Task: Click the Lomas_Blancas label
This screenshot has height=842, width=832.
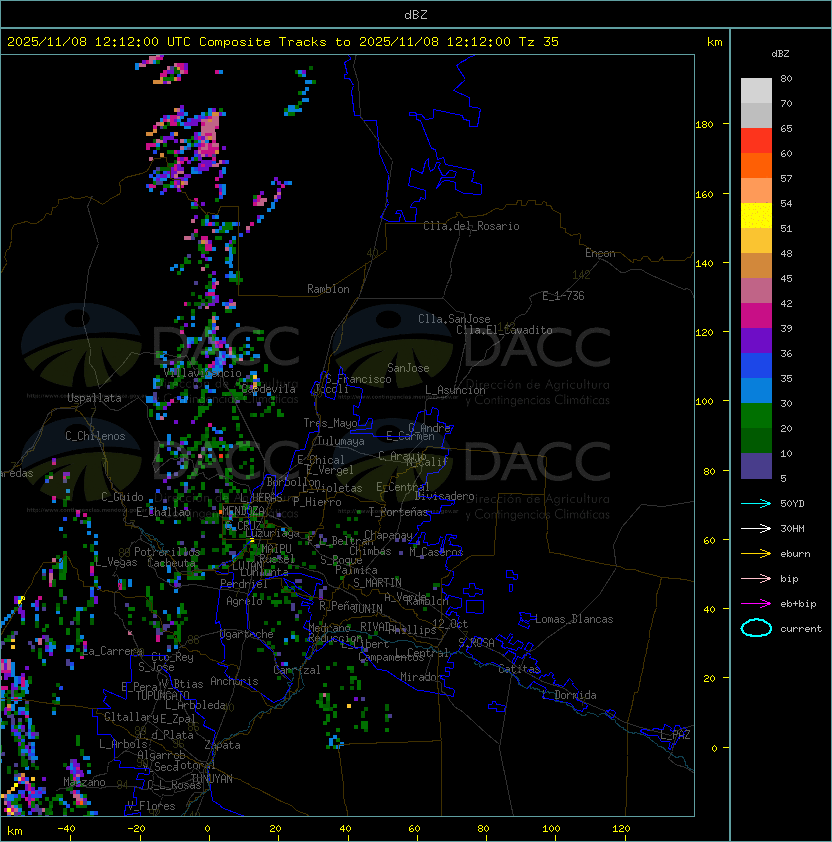Action: pyautogui.click(x=574, y=619)
